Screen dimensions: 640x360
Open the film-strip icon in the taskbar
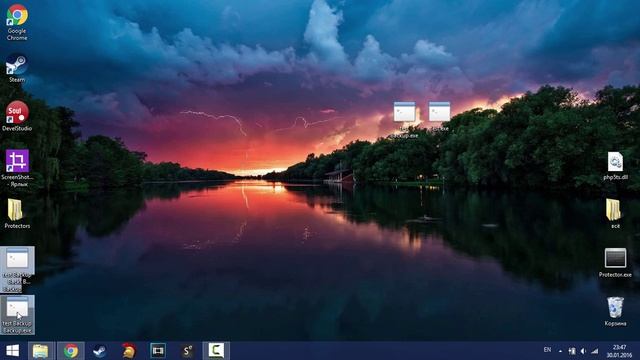pyautogui.click(x=158, y=351)
